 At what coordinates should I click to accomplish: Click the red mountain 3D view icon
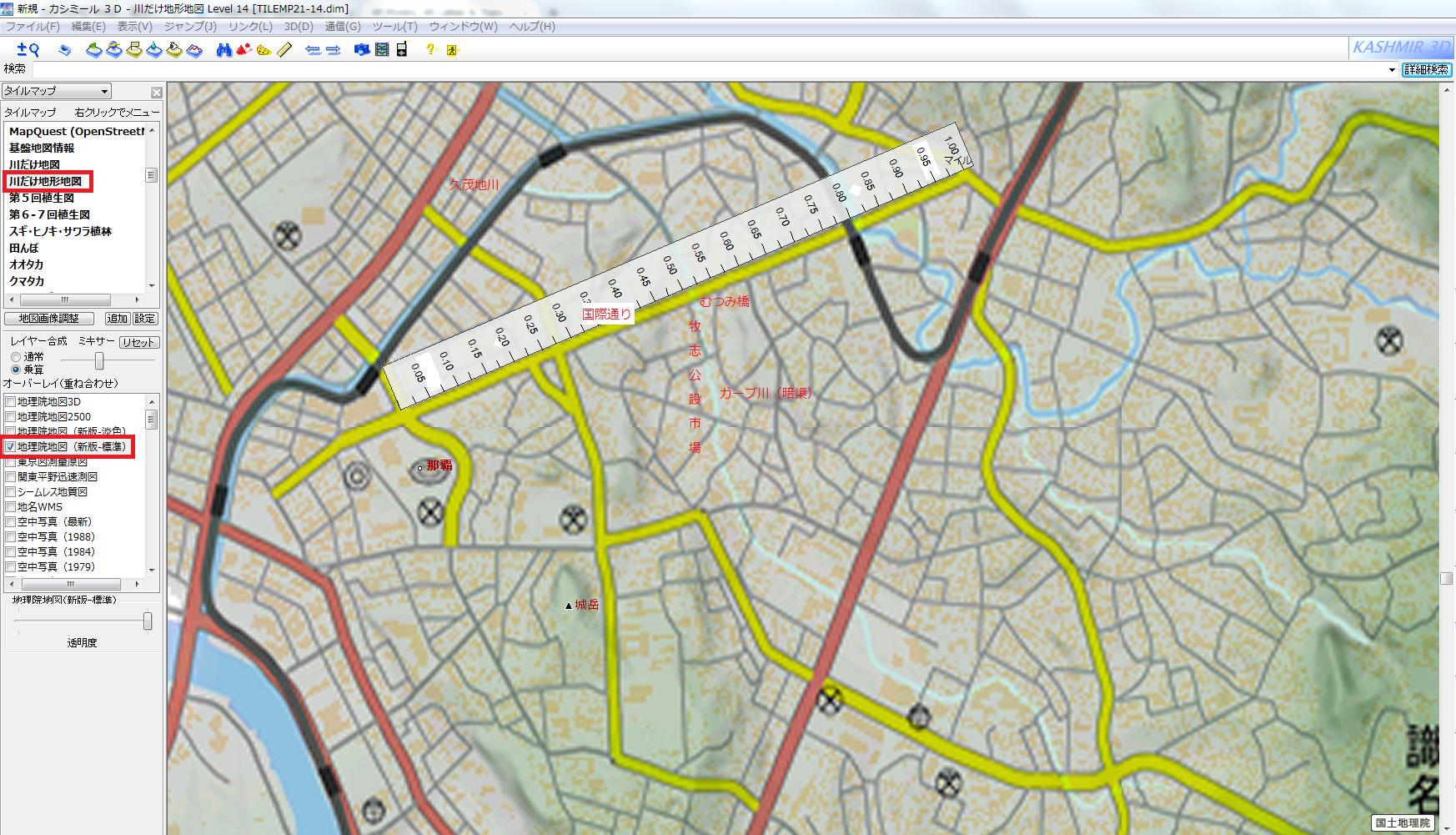click(x=244, y=50)
